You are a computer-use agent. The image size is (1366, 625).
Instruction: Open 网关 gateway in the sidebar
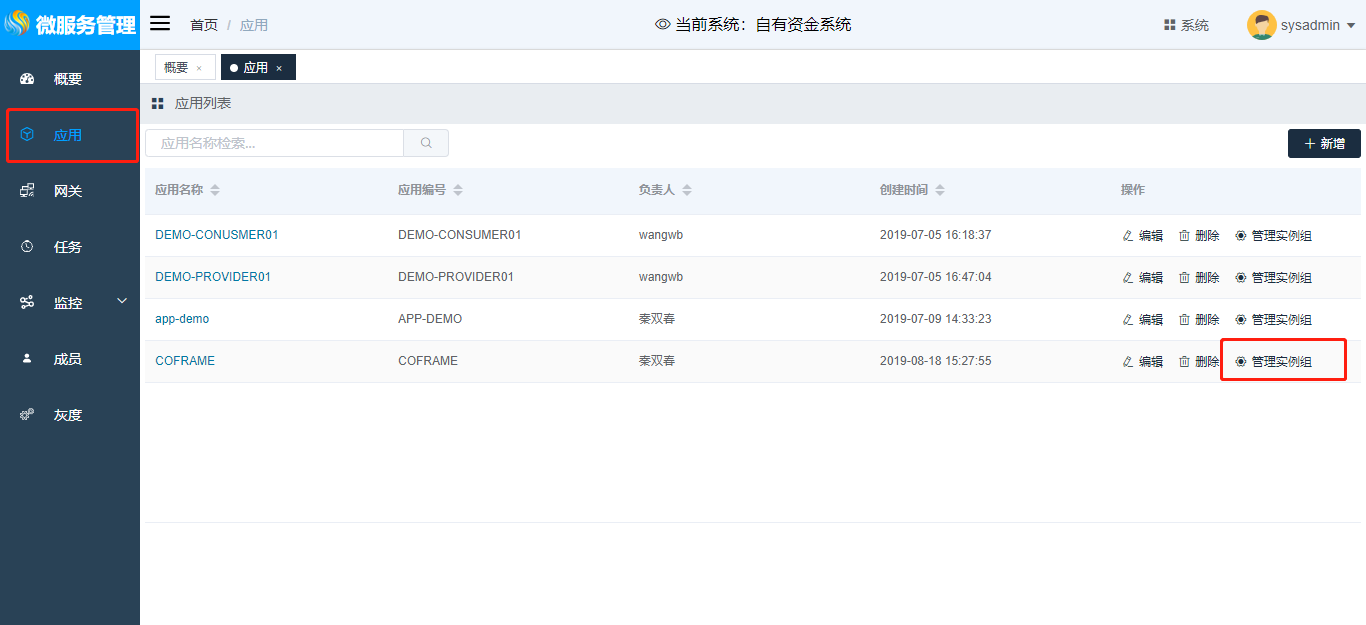[68, 191]
